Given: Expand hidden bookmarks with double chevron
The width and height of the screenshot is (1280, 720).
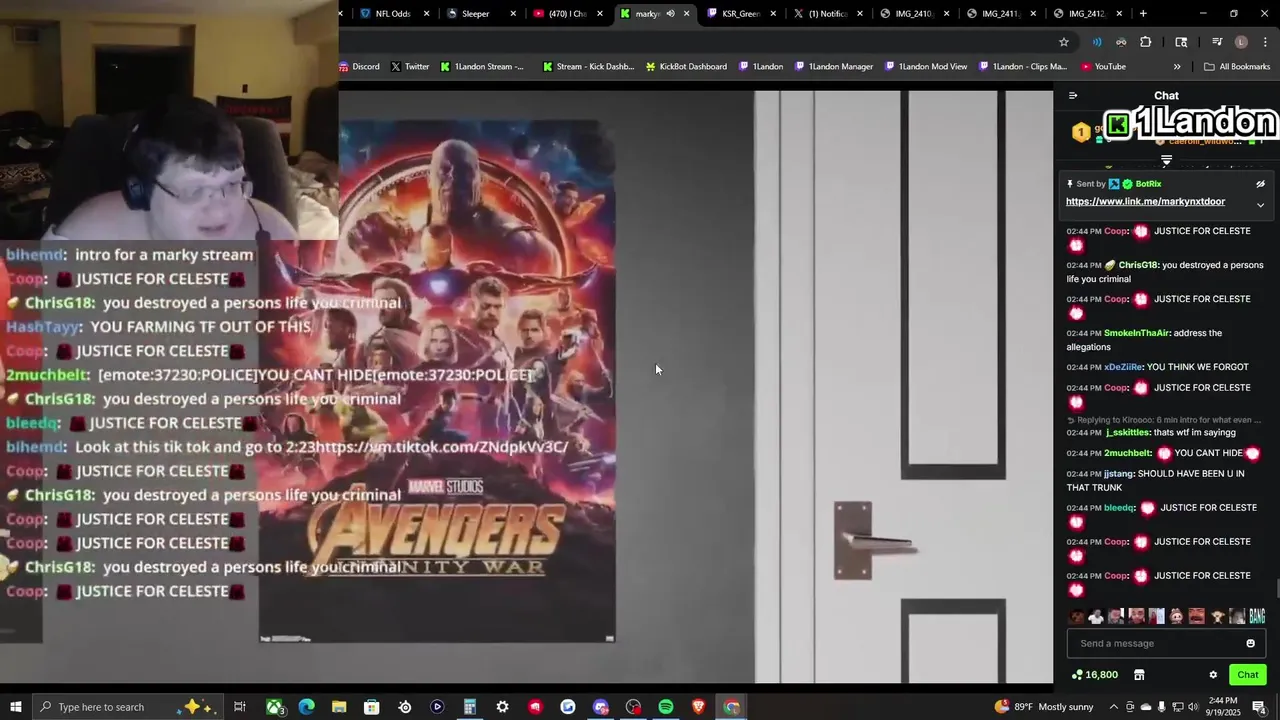Looking at the screenshot, I should [x=1177, y=67].
